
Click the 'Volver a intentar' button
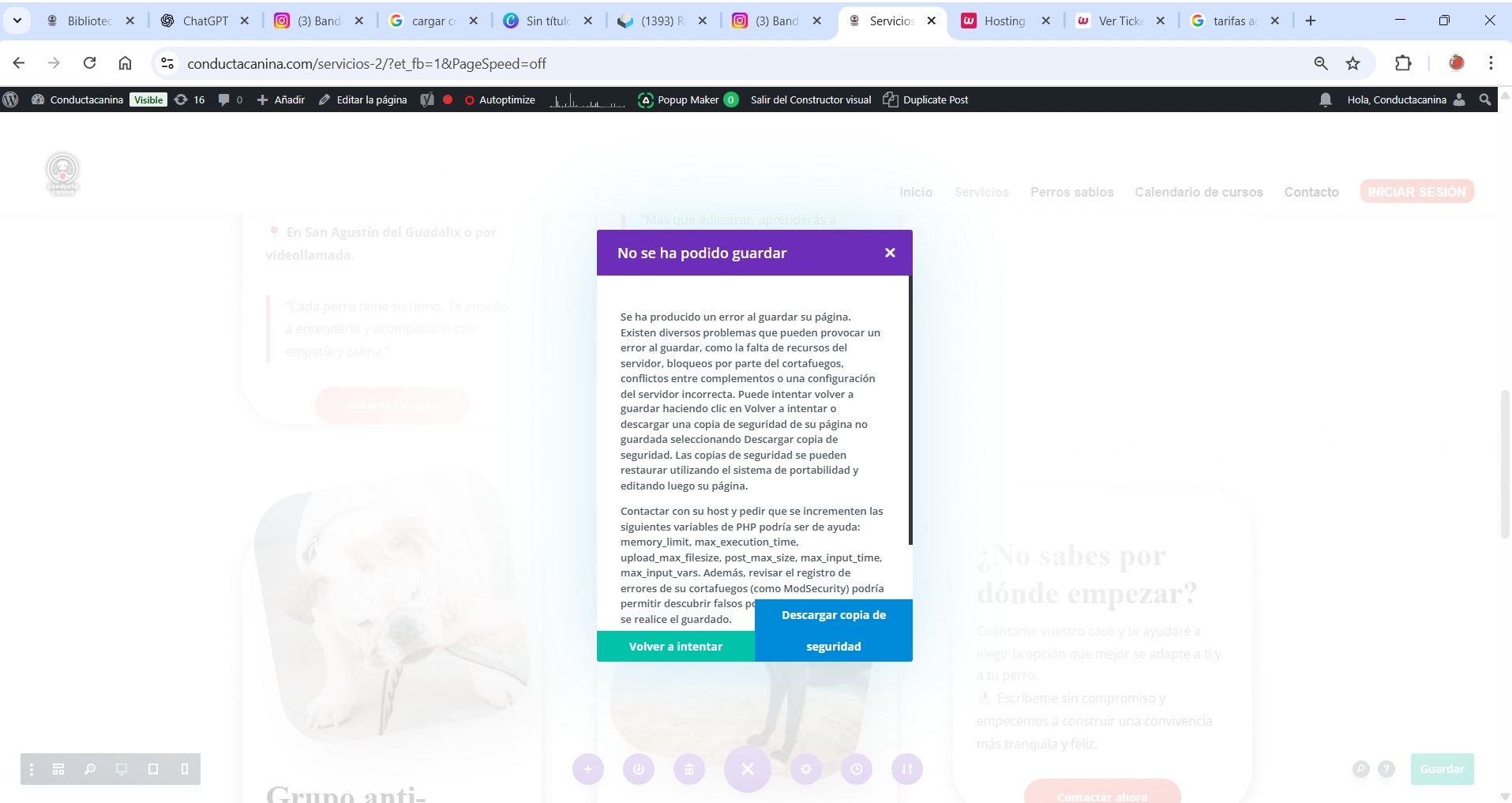(x=675, y=646)
